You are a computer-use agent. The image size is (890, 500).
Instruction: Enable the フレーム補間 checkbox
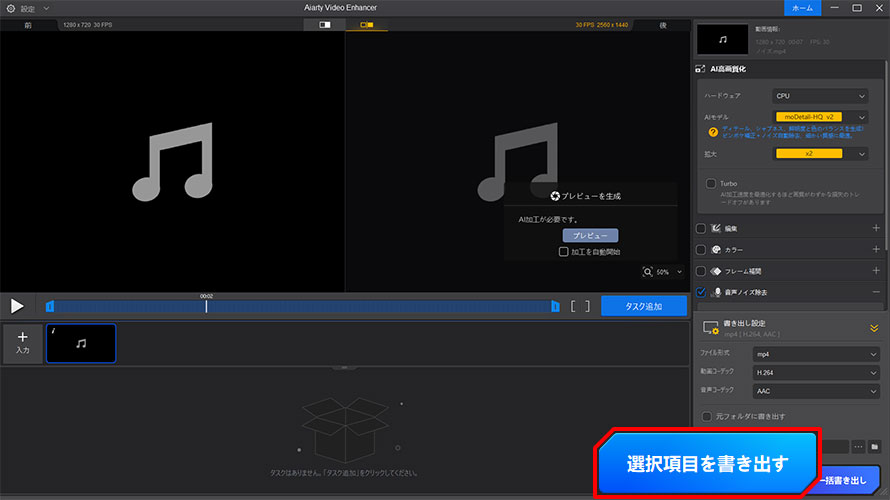click(x=701, y=271)
